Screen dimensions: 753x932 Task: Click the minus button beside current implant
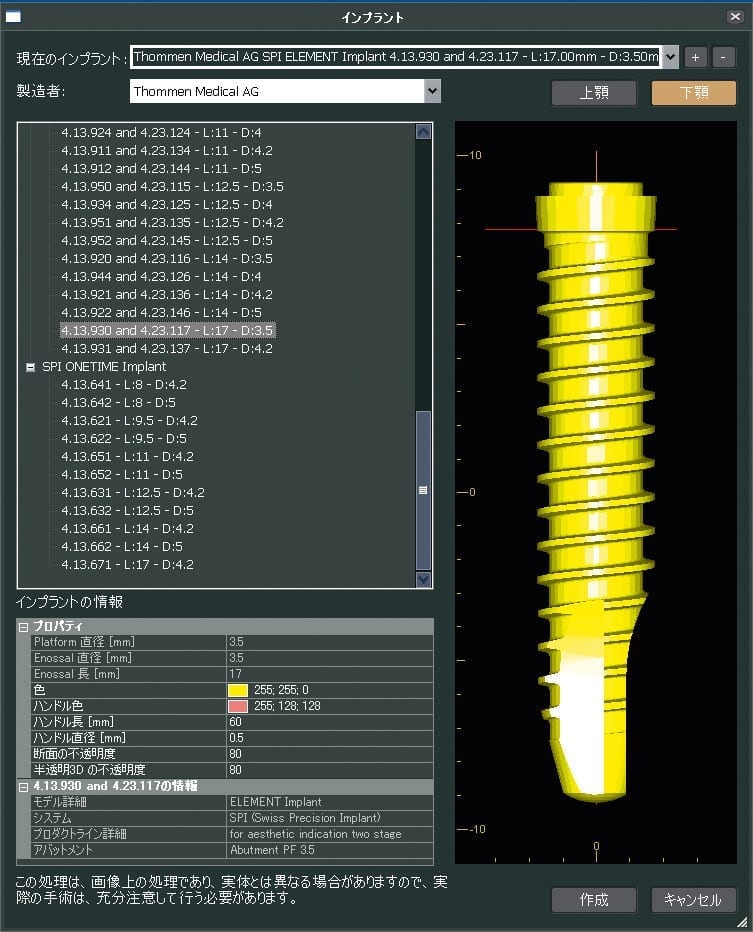[724, 57]
